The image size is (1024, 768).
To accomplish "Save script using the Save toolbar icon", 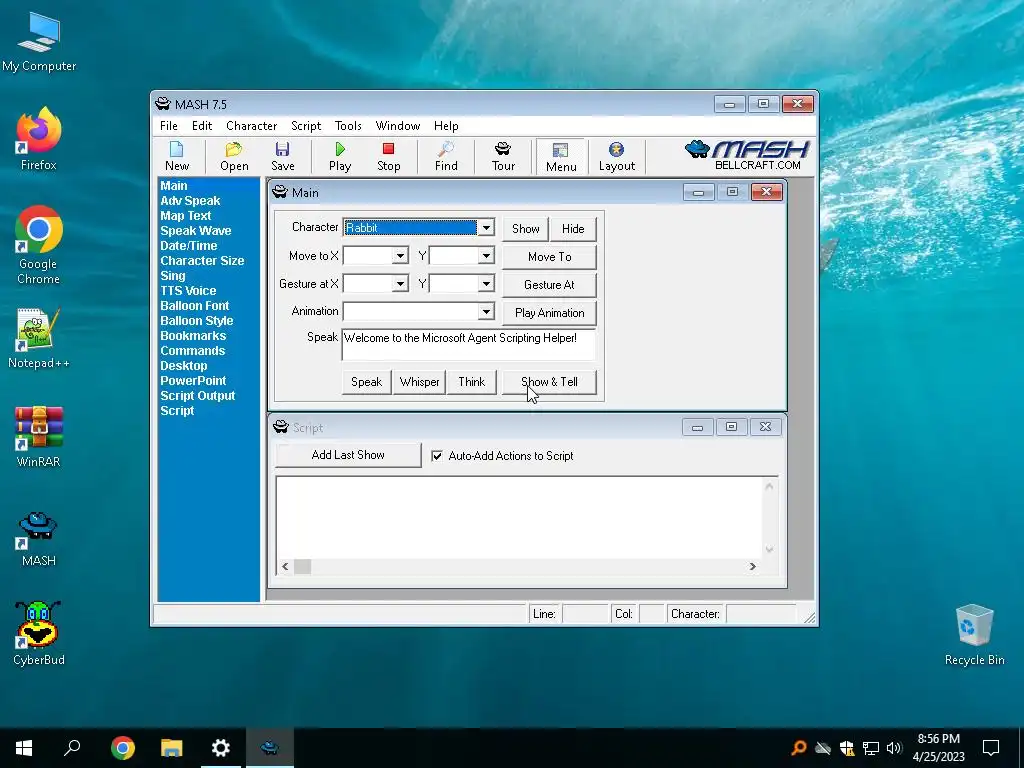I will pos(282,157).
